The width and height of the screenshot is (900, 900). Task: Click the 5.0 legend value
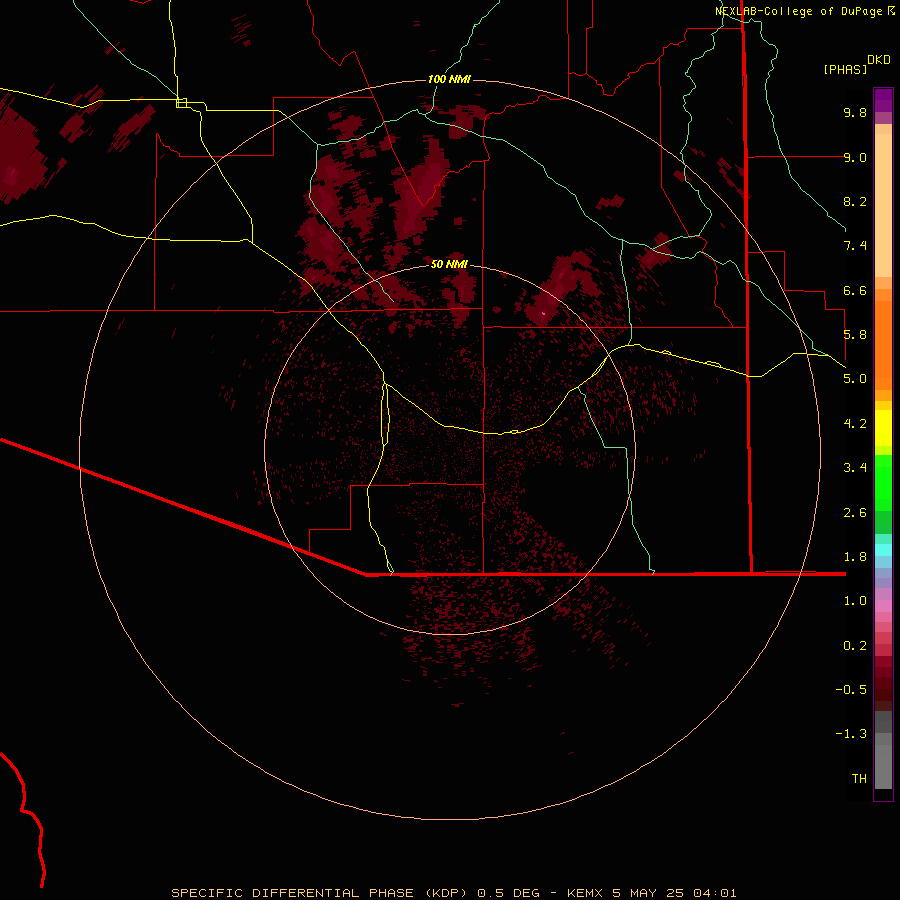click(x=855, y=379)
